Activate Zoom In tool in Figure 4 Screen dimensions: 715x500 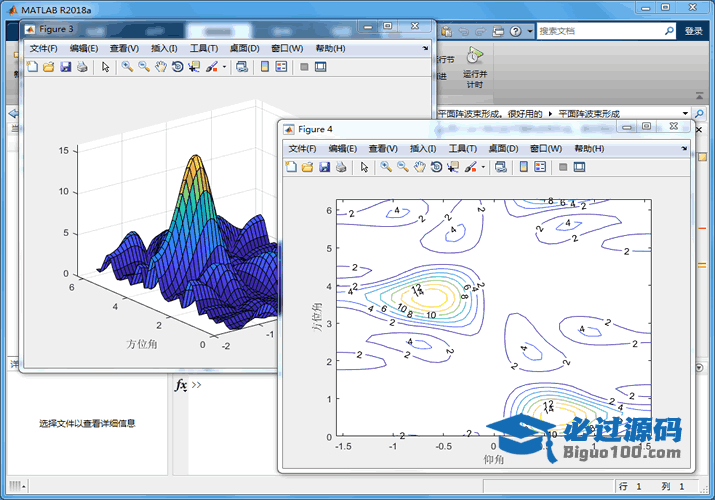click(x=386, y=167)
